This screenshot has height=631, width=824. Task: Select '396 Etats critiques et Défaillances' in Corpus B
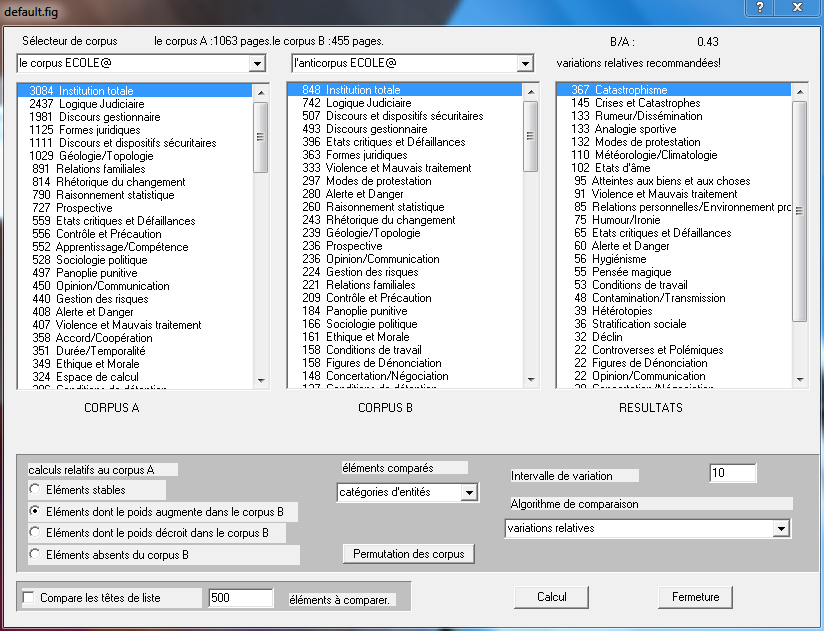405,142
